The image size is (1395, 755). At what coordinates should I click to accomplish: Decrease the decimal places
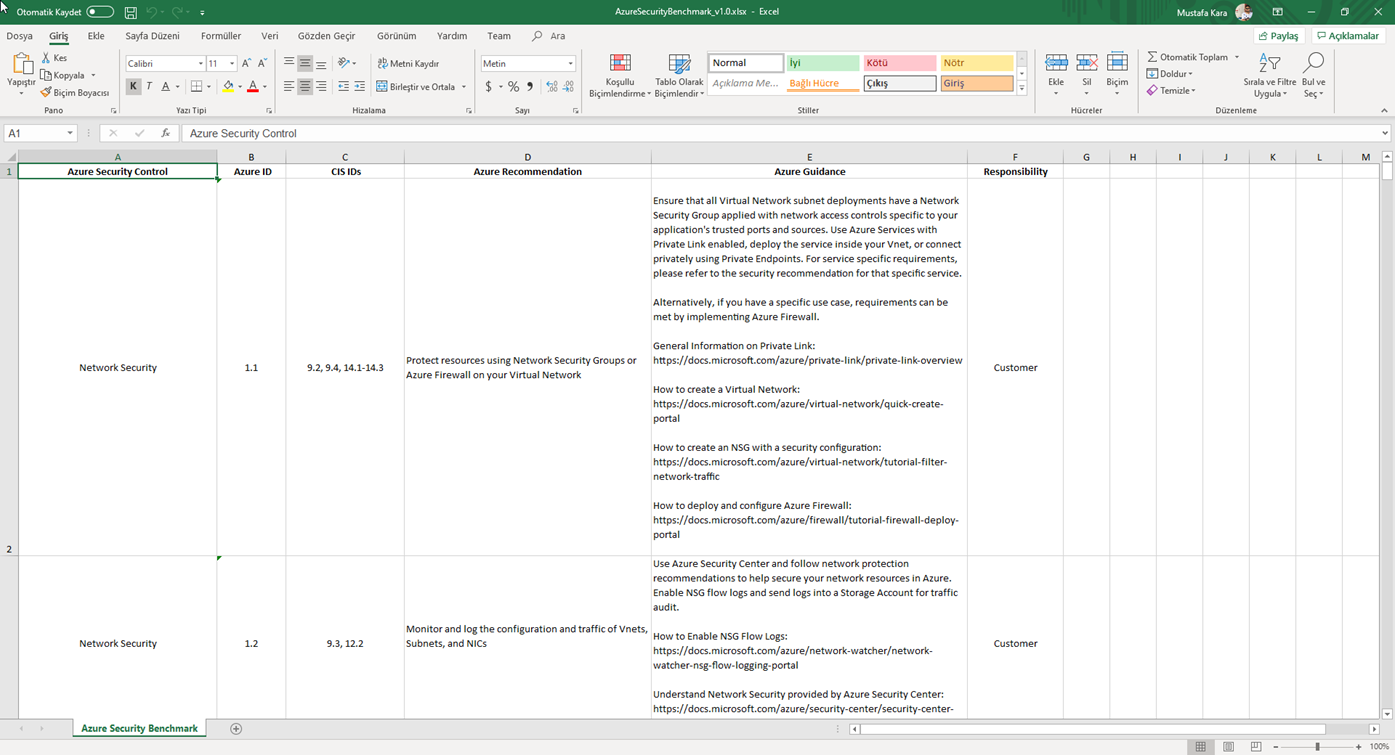click(x=568, y=87)
